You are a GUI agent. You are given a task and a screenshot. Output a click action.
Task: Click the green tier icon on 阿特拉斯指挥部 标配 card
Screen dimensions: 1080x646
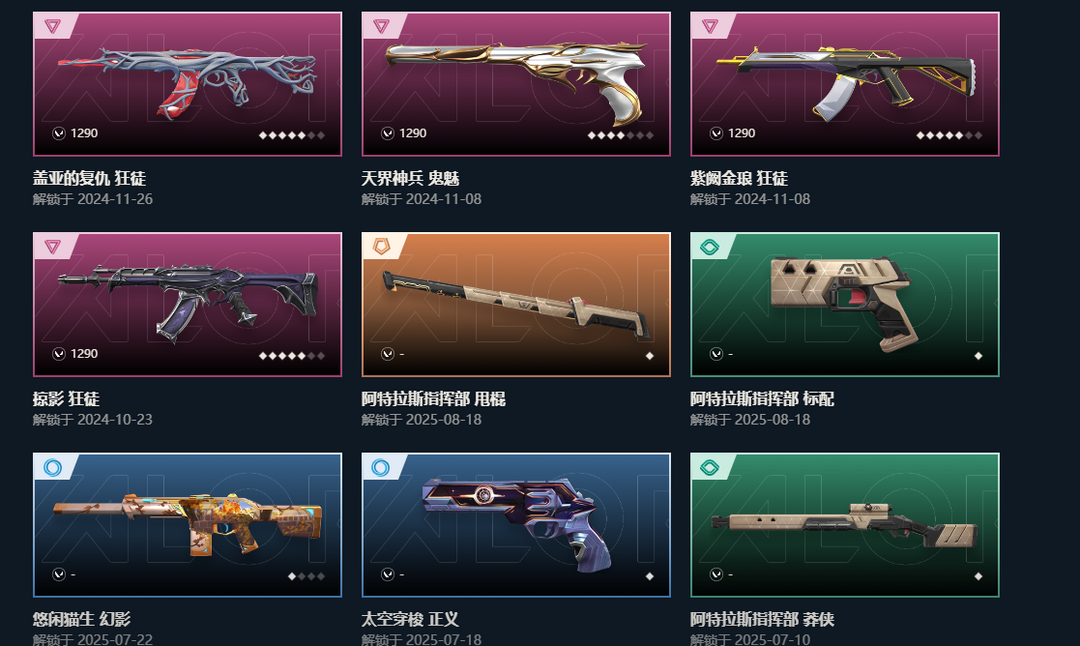tap(710, 247)
